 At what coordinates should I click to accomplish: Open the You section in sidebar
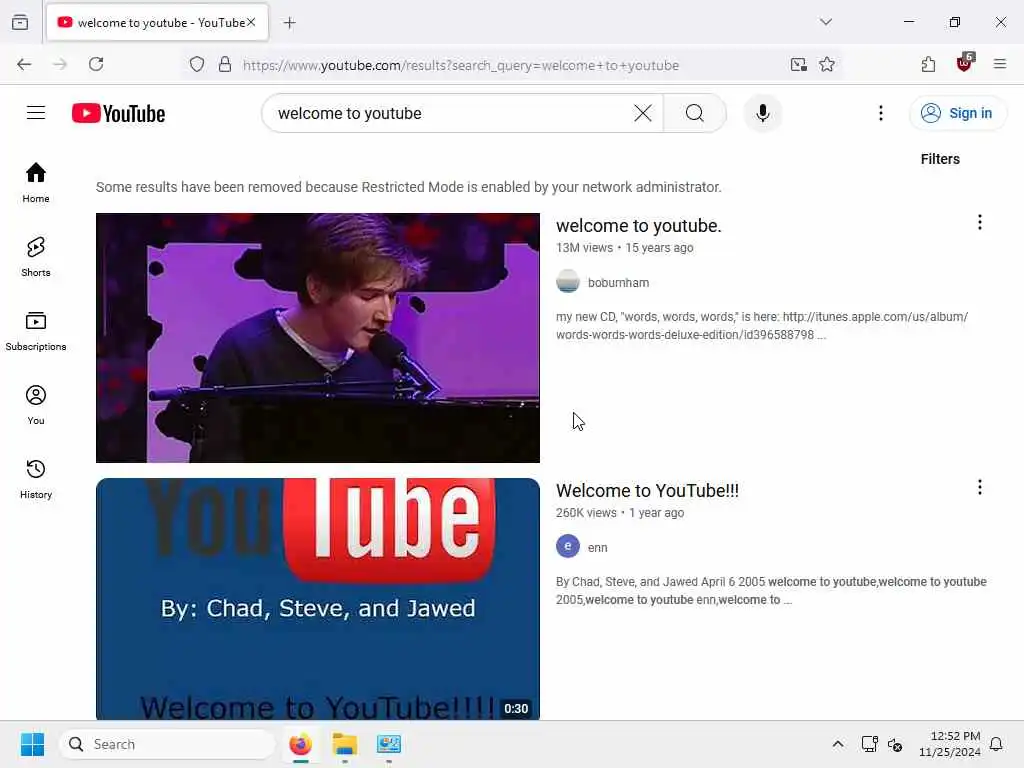36,405
